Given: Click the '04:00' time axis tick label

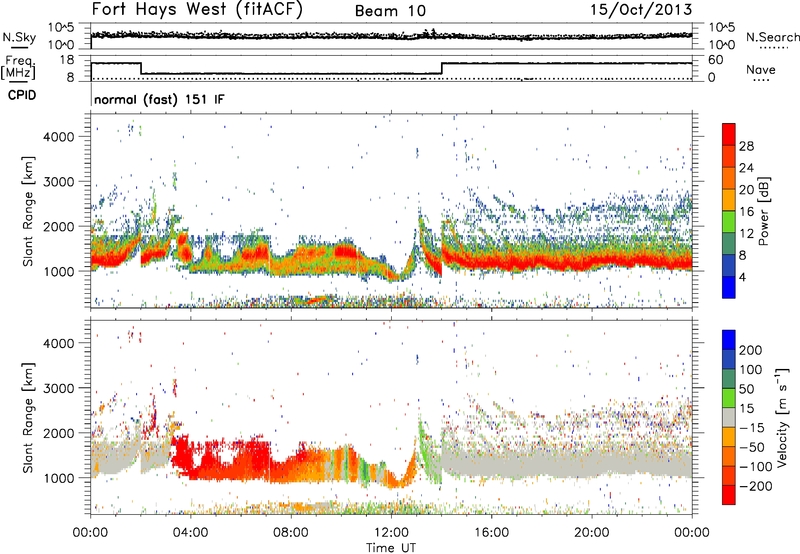Looking at the screenshot, I should [190, 533].
